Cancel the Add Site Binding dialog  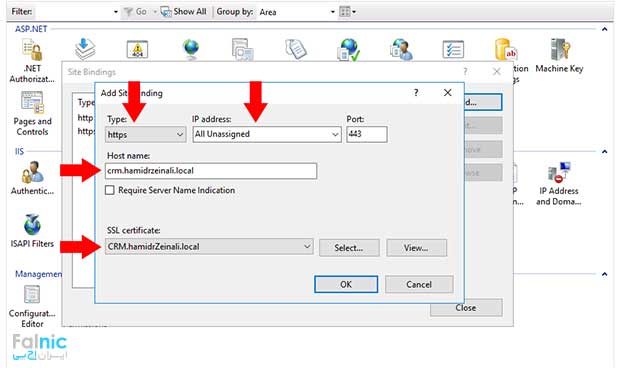(x=419, y=284)
